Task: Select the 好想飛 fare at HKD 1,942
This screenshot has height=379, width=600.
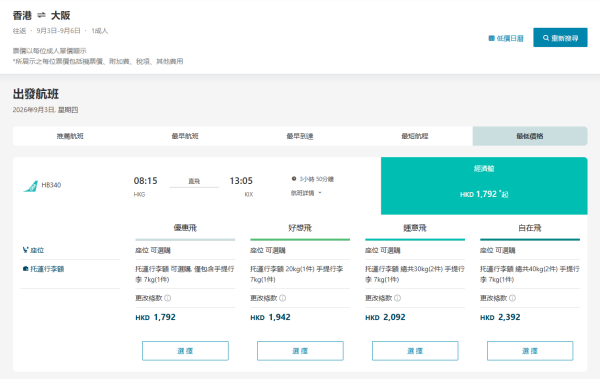Action: 300,351
